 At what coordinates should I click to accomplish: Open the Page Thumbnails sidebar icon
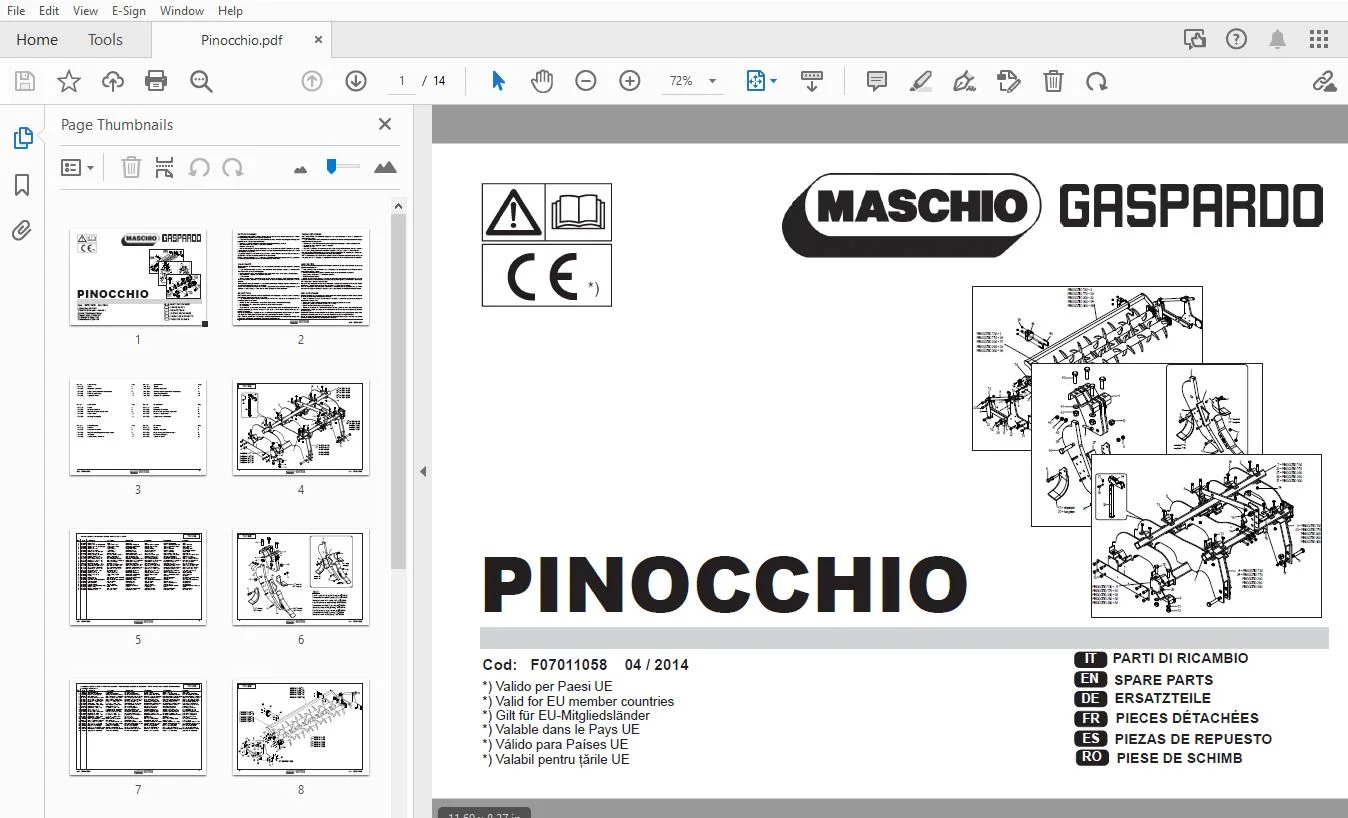[22, 138]
